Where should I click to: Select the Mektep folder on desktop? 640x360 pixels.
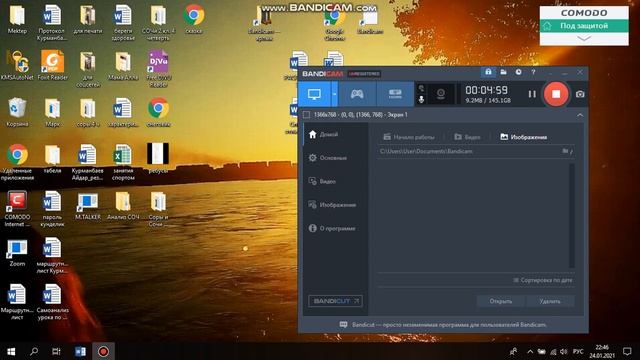17,19
